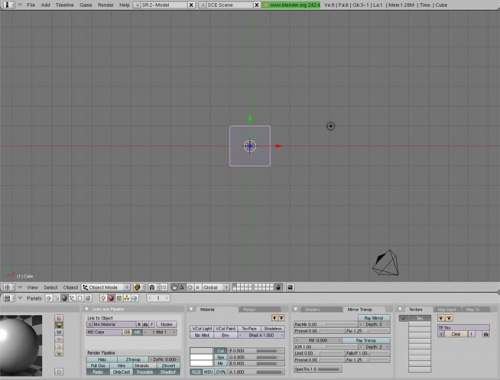Click the render viewport image icon

tap(290, 287)
